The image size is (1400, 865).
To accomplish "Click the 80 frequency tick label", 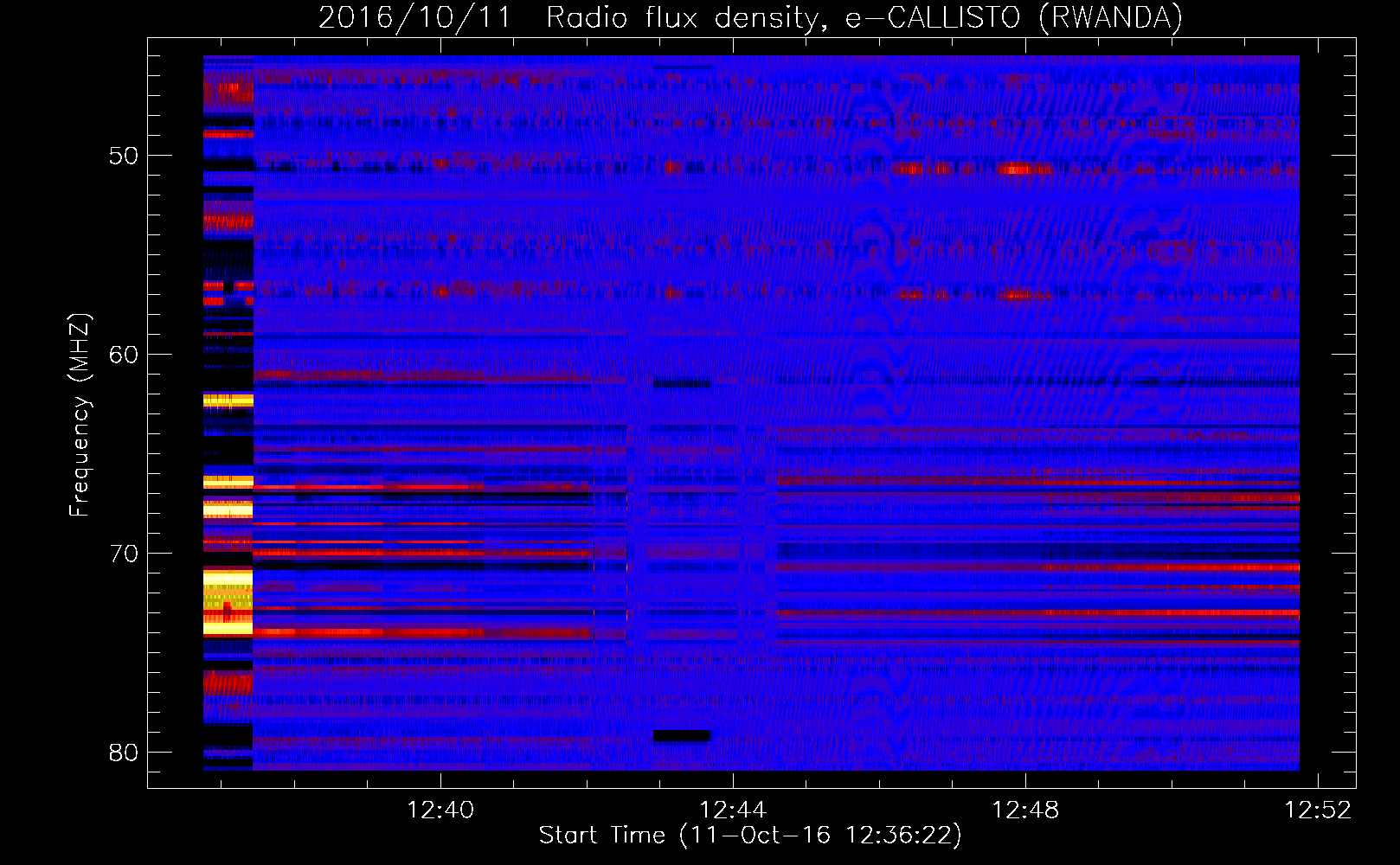I will click(124, 753).
